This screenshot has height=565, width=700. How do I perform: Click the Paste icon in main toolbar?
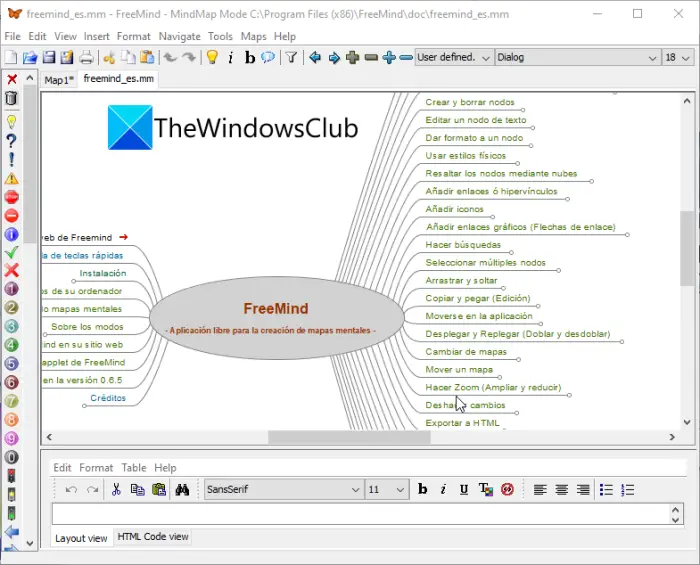[147, 58]
